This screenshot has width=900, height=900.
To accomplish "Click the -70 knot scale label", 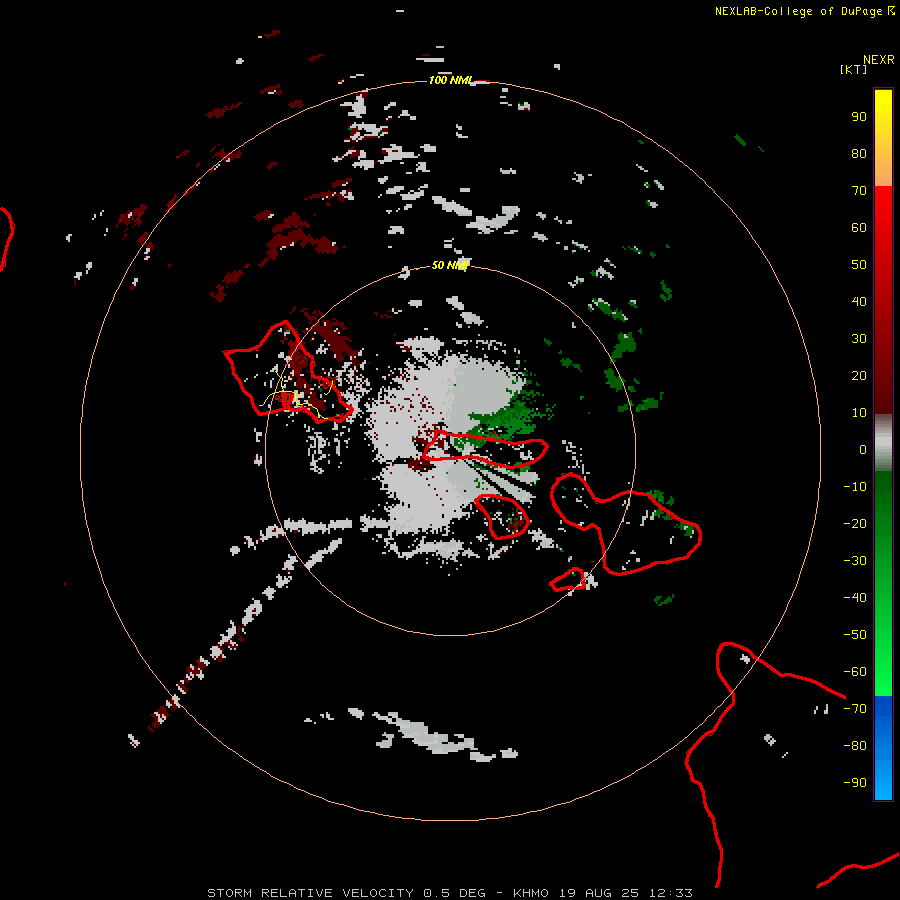I will pyautogui.click(x=855, y=709).
